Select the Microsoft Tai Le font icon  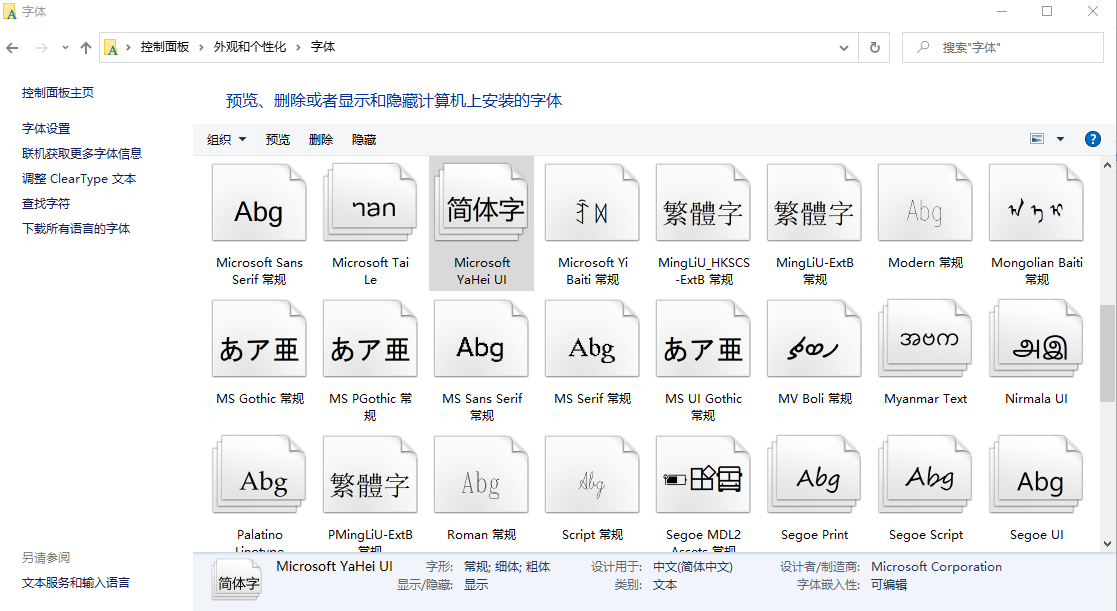[370, 202]
